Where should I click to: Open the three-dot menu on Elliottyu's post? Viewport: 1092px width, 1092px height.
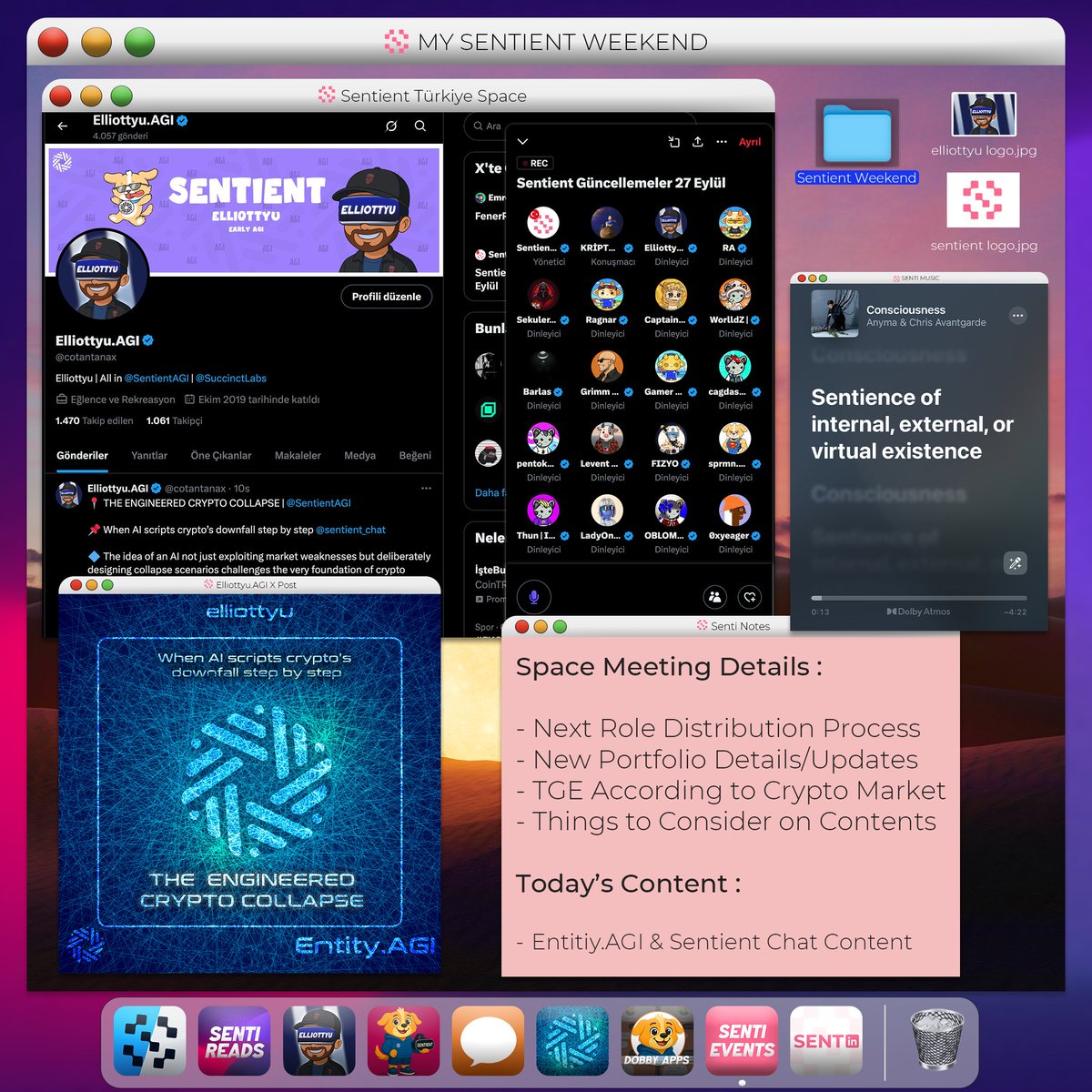pyautogui.click(x=426, y=489)
